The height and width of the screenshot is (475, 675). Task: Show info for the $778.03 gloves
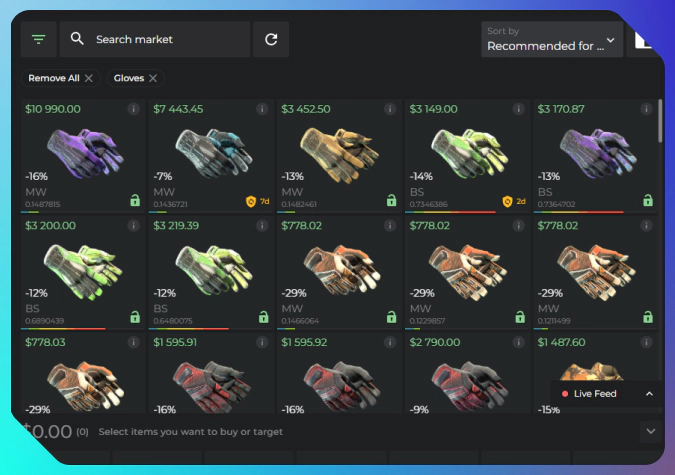coord(133,342)
